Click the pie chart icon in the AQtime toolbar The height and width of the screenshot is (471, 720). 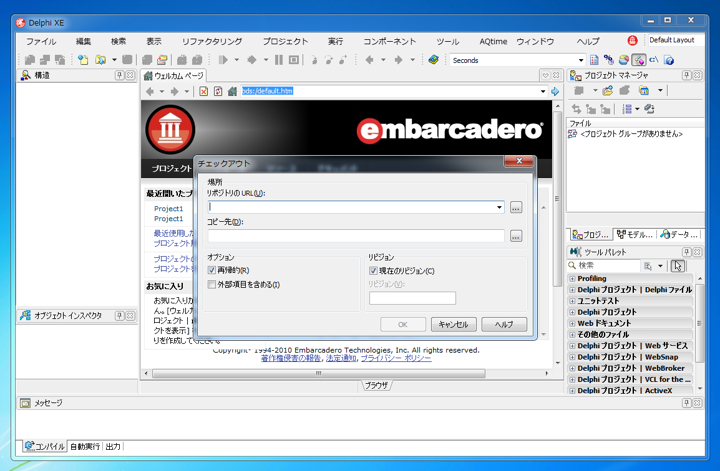tap(624, 60)
